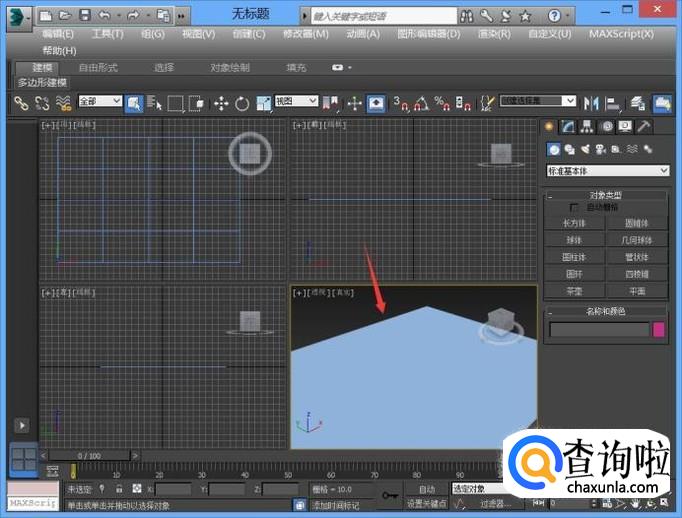Select the Move transform tool
The image size is (682, 518).
tap(221, 103)
